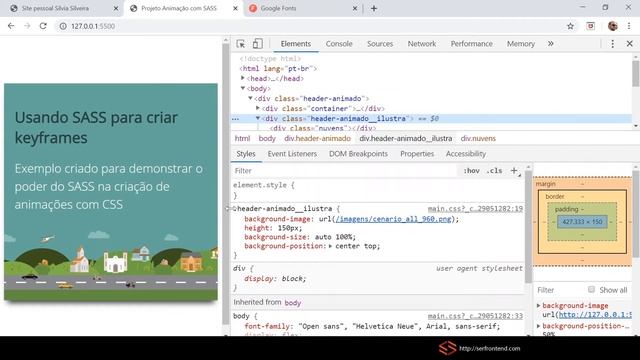Activate the inspect element picker tool
Screen dimensions: 640x360
pos(240,44)
